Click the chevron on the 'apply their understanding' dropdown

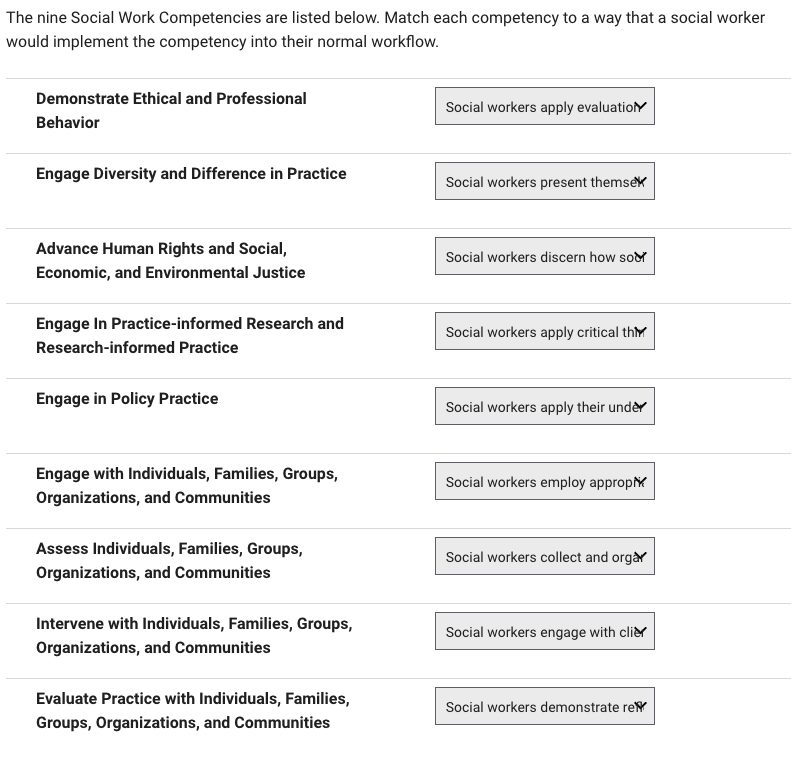coord(641,406)
